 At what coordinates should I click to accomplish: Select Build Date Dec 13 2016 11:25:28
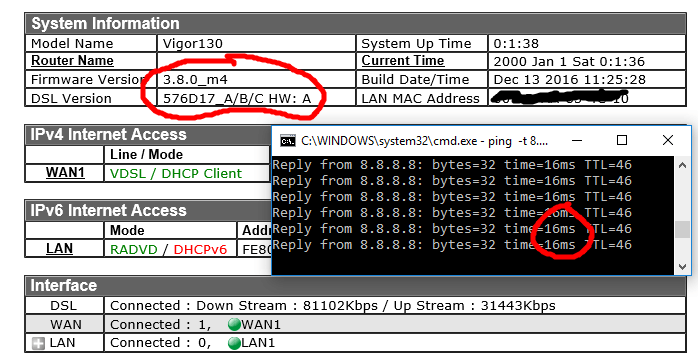coord(569,80)
